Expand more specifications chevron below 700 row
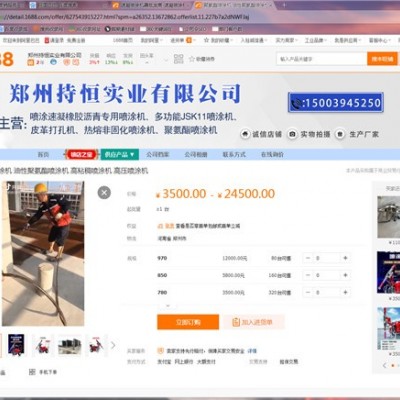Image resolution: width=400 pixels, height=400 pixels. (x=168, y=305)
